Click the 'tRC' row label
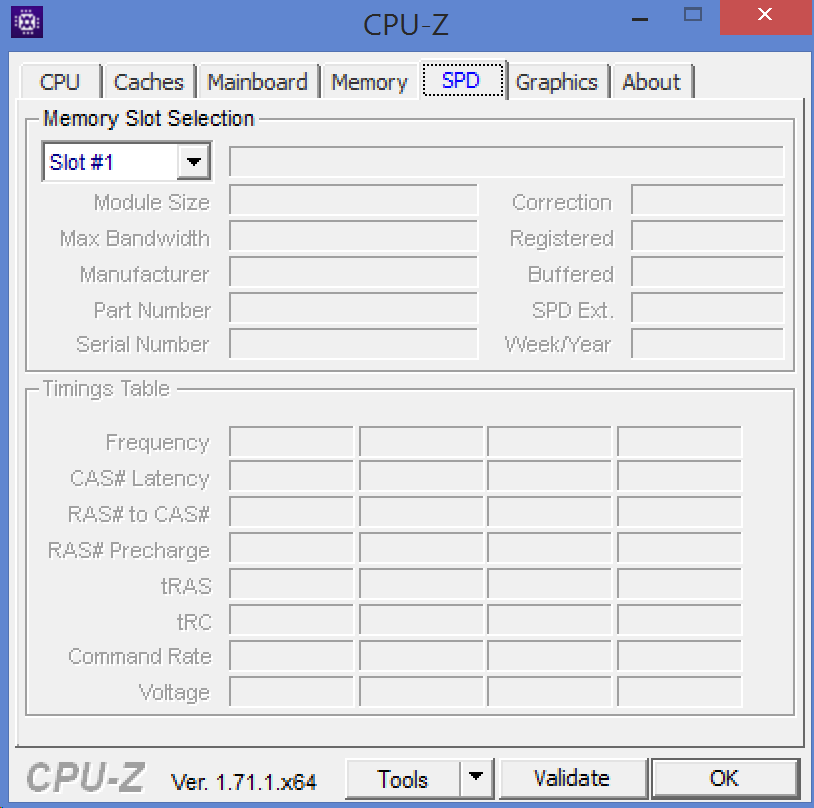814x808 pixels. pos(195,622)
